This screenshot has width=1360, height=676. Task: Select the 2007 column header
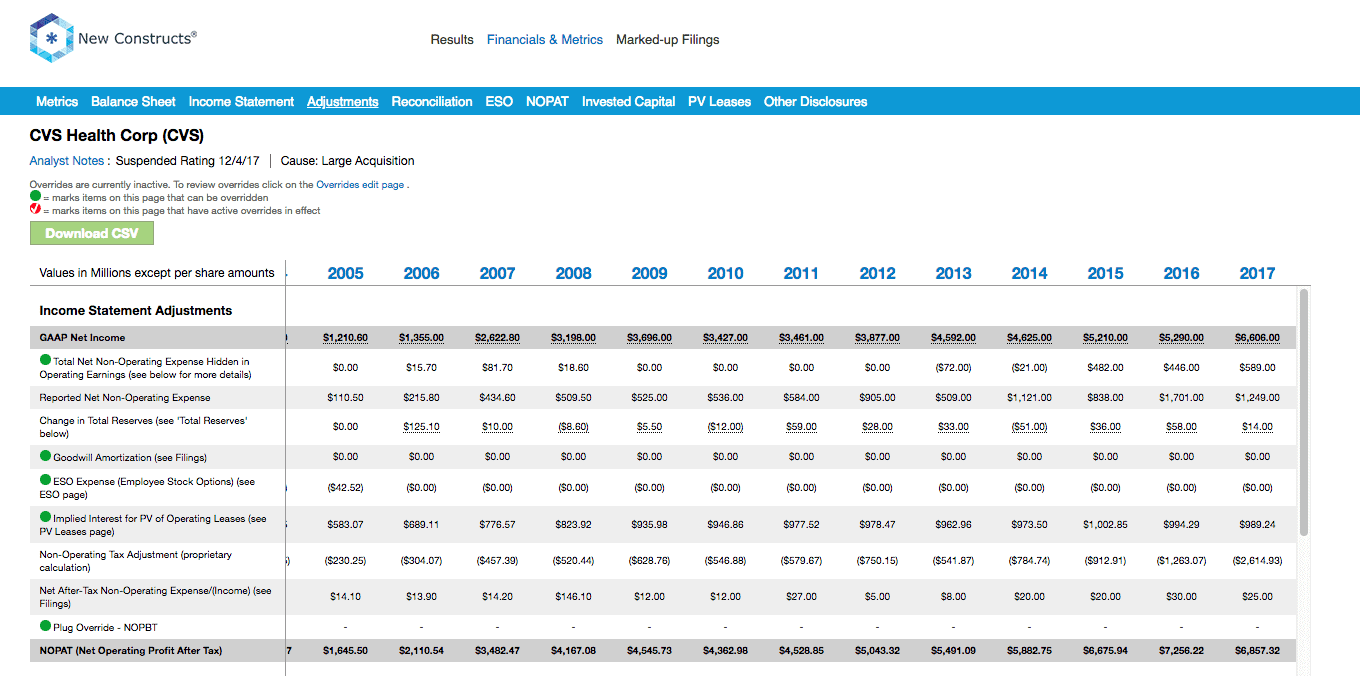(x=498, y=273)
